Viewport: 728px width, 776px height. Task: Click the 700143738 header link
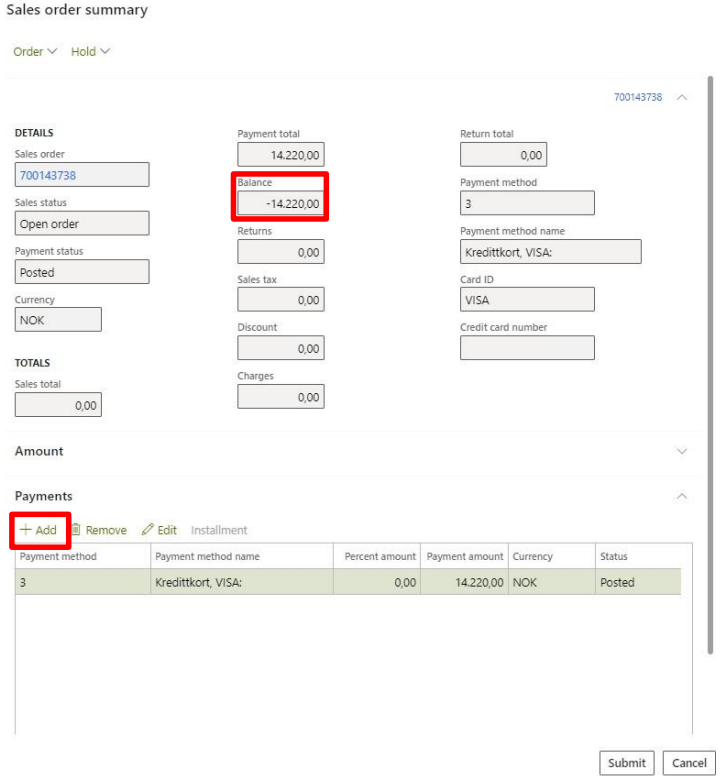click(x=637, y=98)
